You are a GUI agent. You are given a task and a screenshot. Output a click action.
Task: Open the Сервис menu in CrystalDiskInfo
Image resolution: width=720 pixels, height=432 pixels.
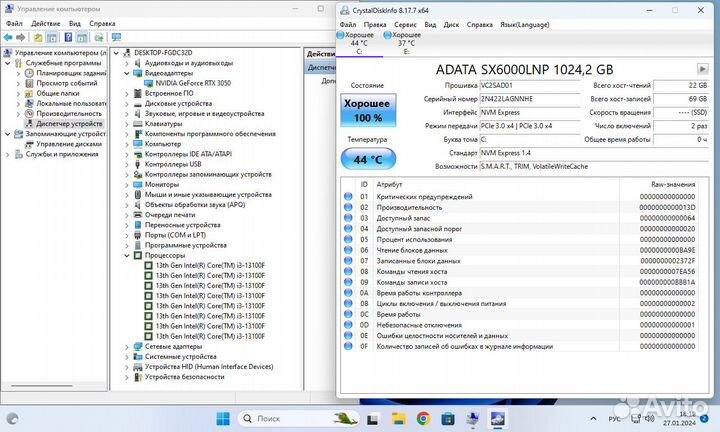(405, 22)
